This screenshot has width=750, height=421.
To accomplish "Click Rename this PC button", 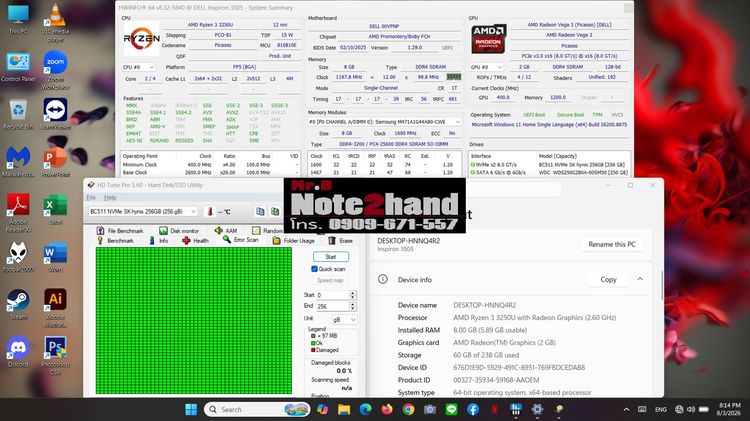I will [612, 244].
